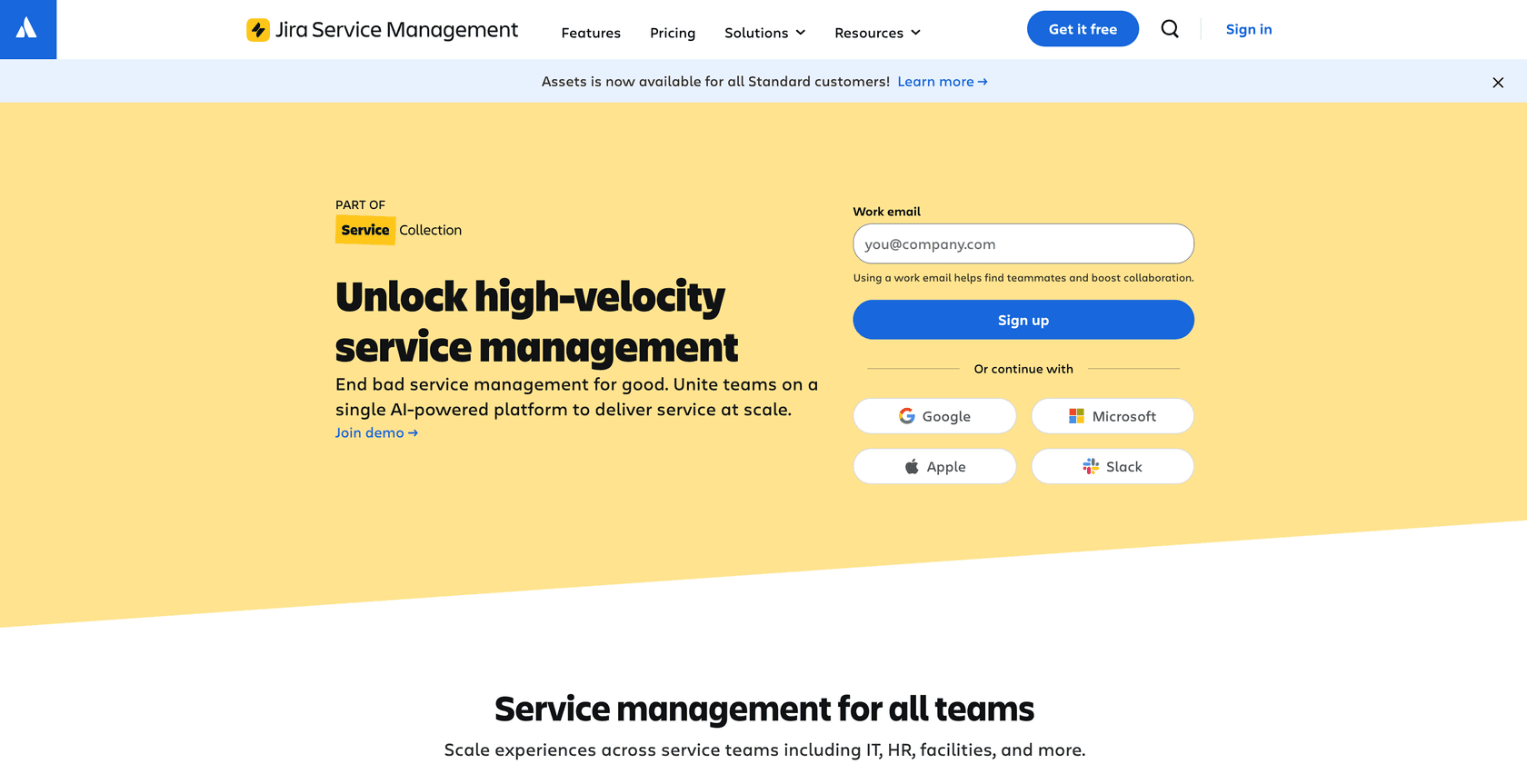This screenshot has width=1527, height=784.
Task: Click the 'Or continue with' divider label
Action: click(x=1023, y=369)
